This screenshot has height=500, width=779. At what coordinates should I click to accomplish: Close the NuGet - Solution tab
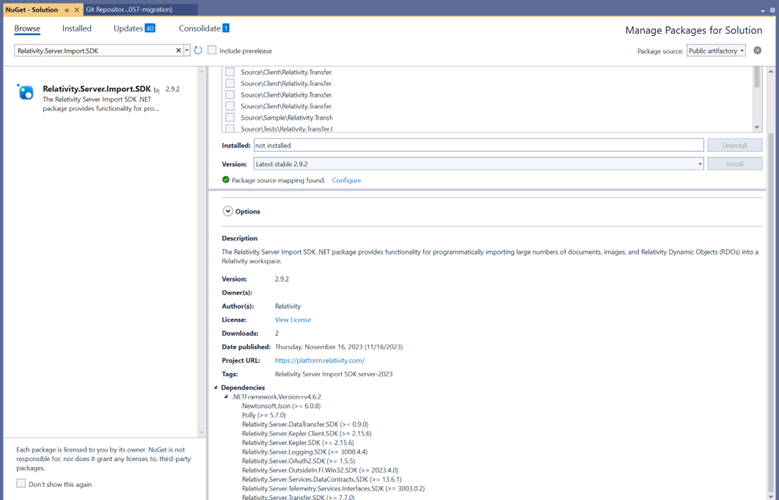(77, 10)
